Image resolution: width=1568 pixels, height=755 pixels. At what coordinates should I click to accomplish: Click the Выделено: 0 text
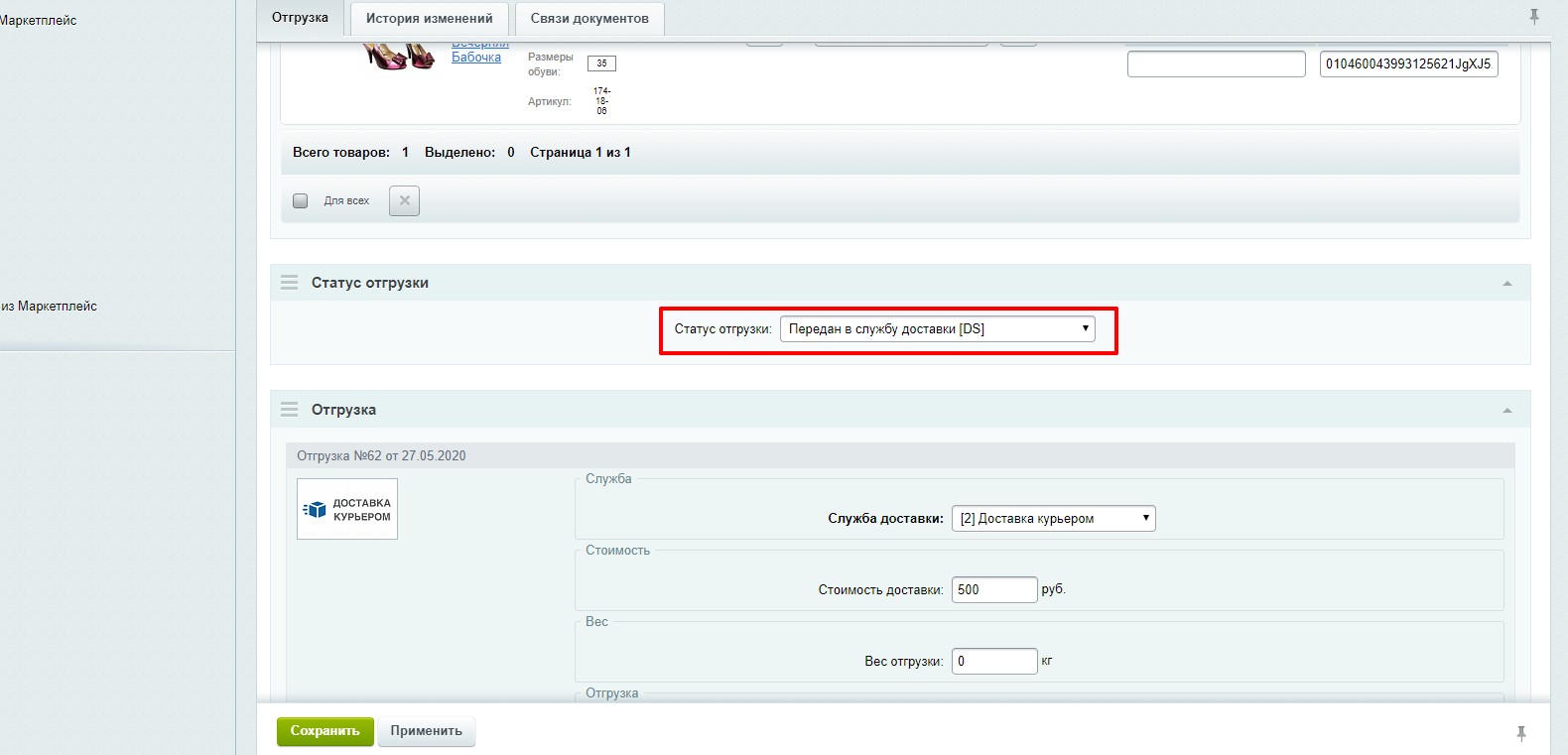click(x=469, y=152)
